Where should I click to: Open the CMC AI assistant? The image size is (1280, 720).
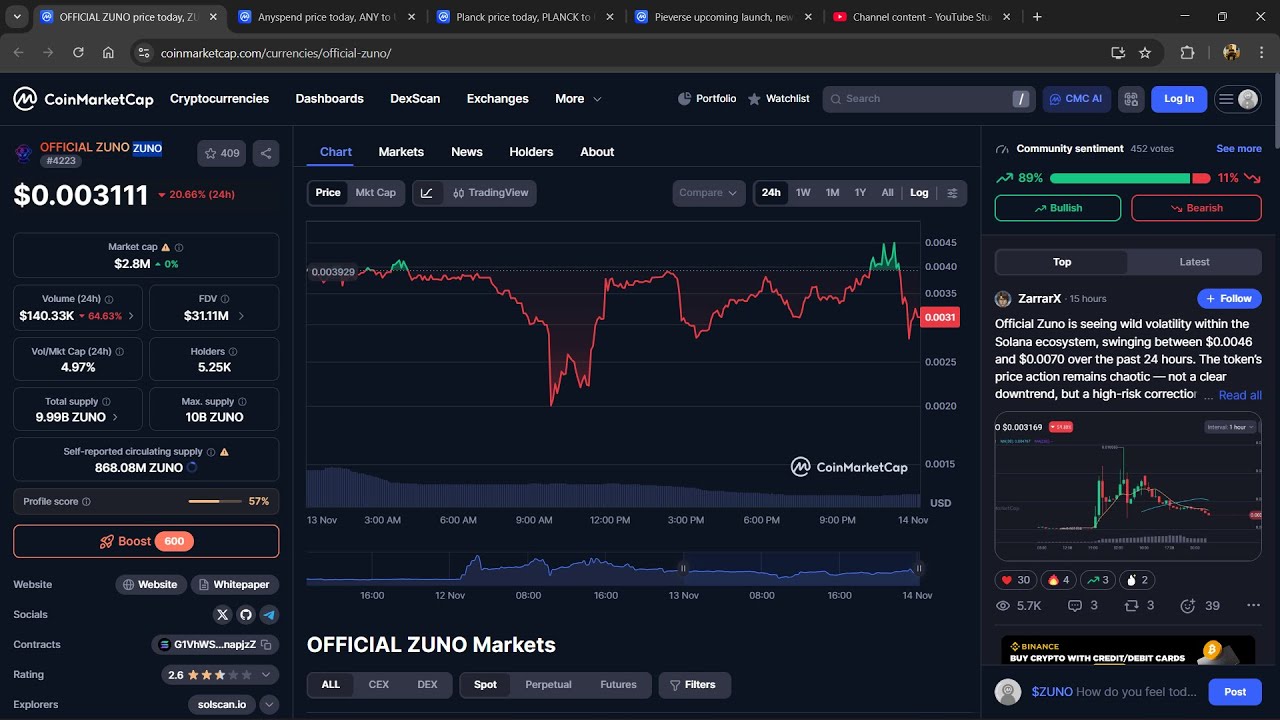(1075, 99)
